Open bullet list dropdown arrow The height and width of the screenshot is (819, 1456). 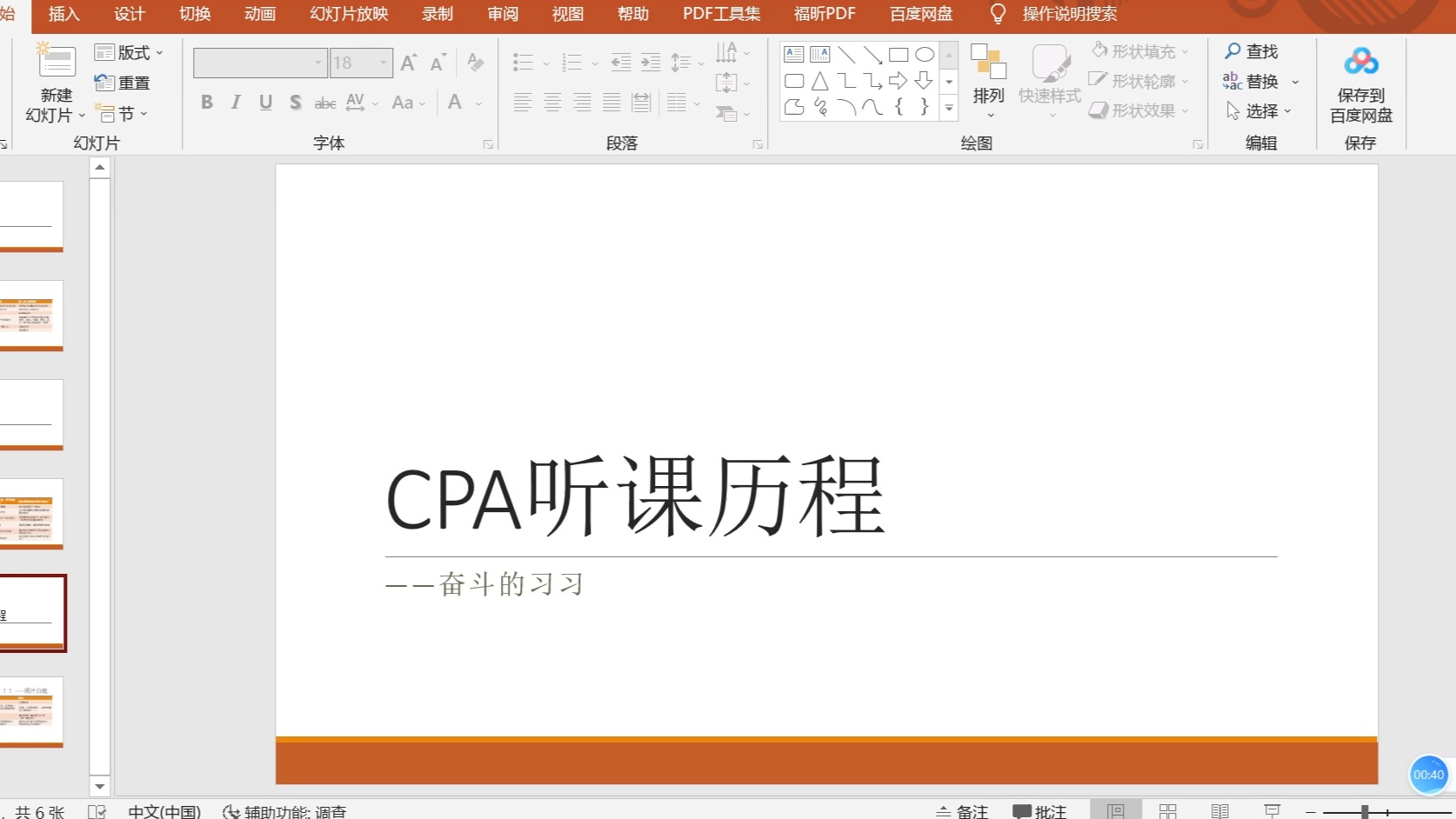click(x=546, y=63)
